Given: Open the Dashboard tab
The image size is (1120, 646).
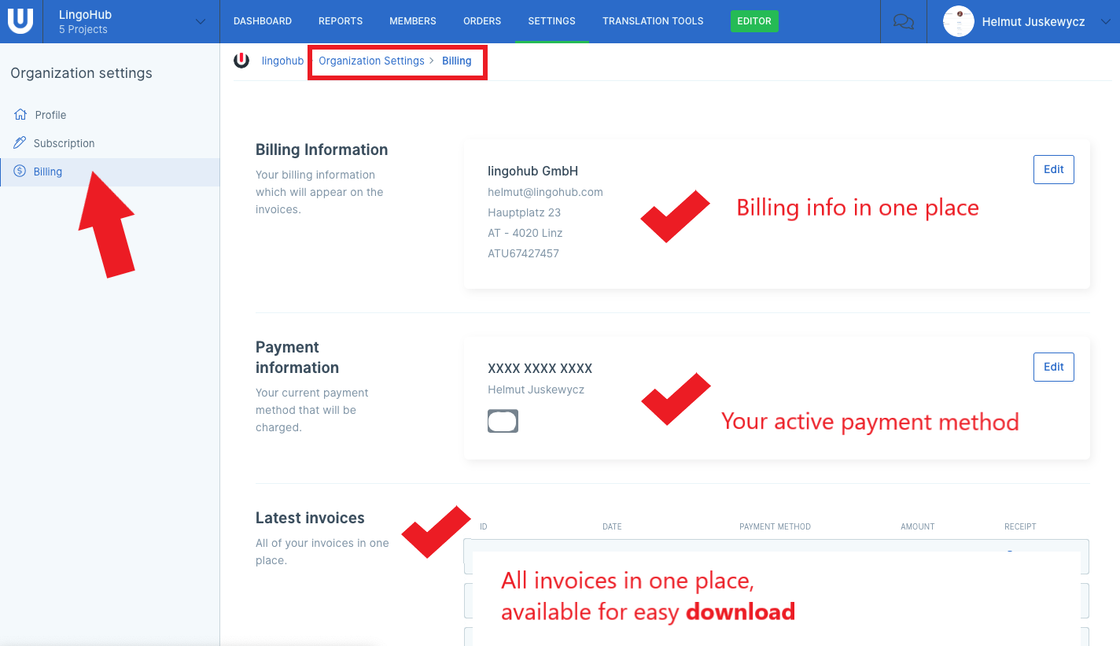Looking at the screenshot, I should coord(262,21).
